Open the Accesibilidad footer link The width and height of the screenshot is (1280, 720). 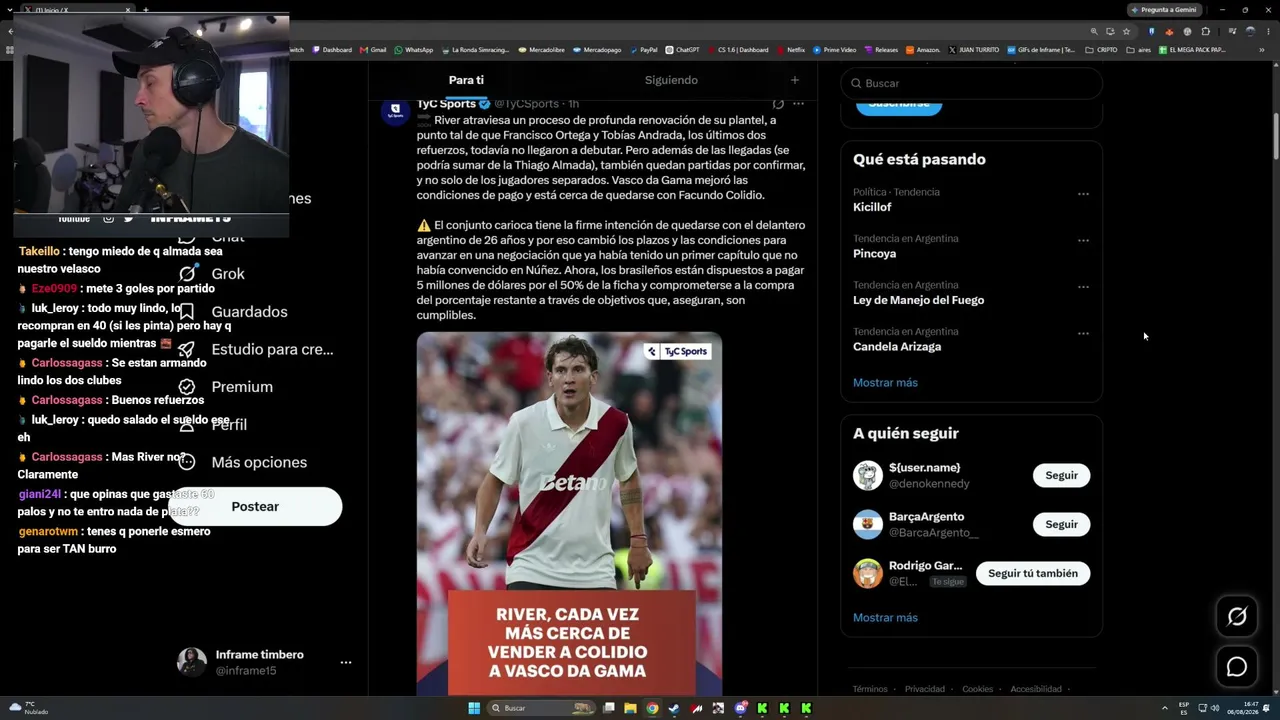pyautogui.click(x=1036, y=689)
